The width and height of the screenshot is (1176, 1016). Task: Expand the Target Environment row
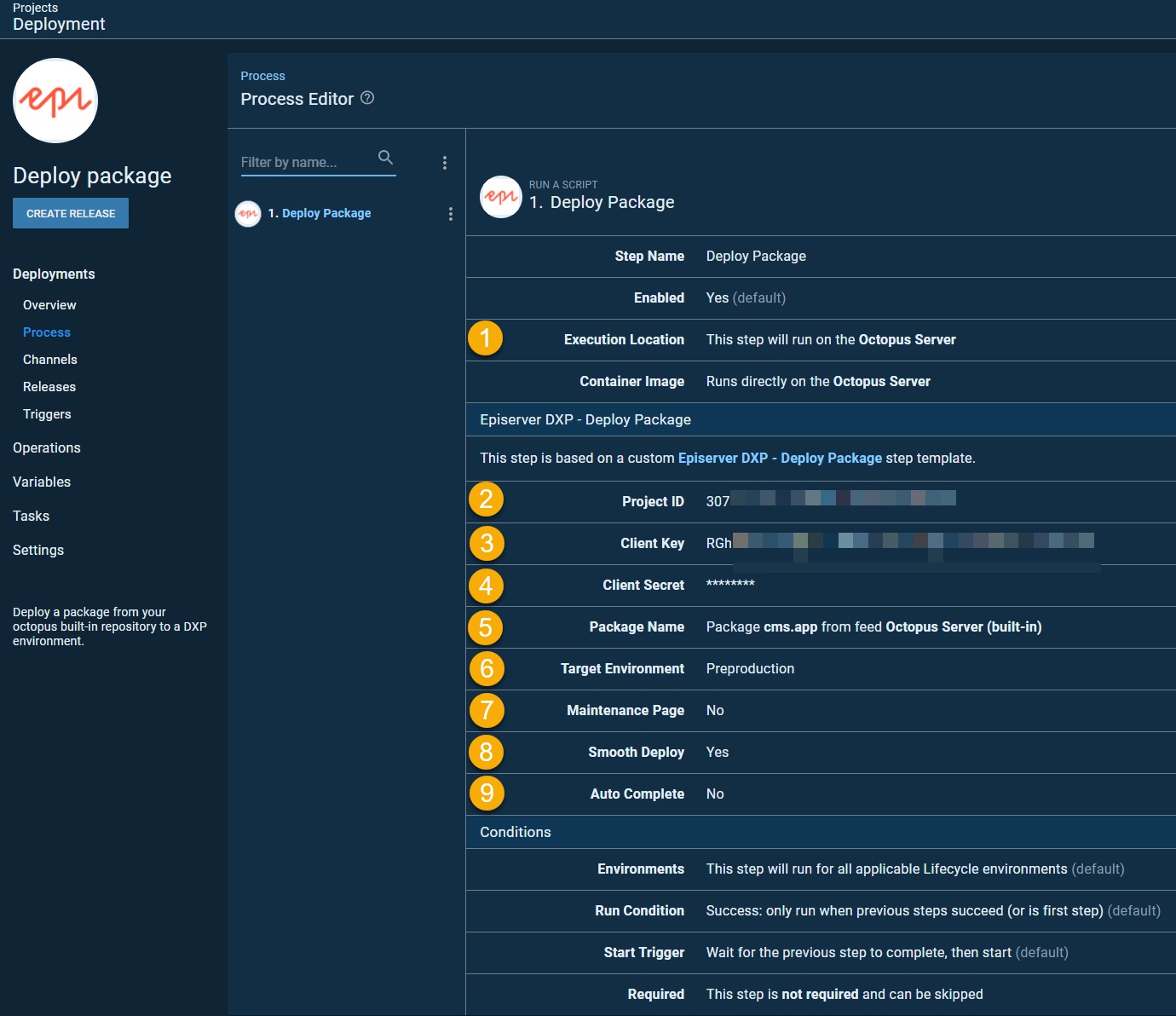coord(820,669)
